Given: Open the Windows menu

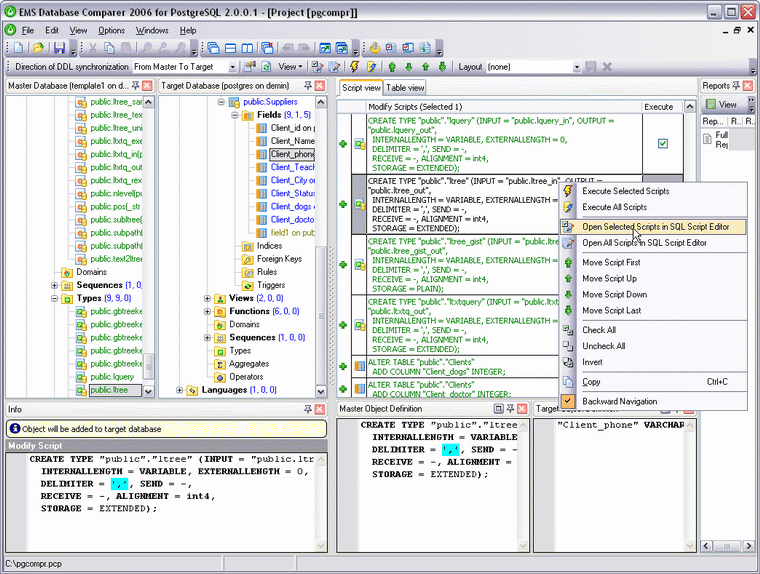Looking at the screenshot, I should (152, 31).
